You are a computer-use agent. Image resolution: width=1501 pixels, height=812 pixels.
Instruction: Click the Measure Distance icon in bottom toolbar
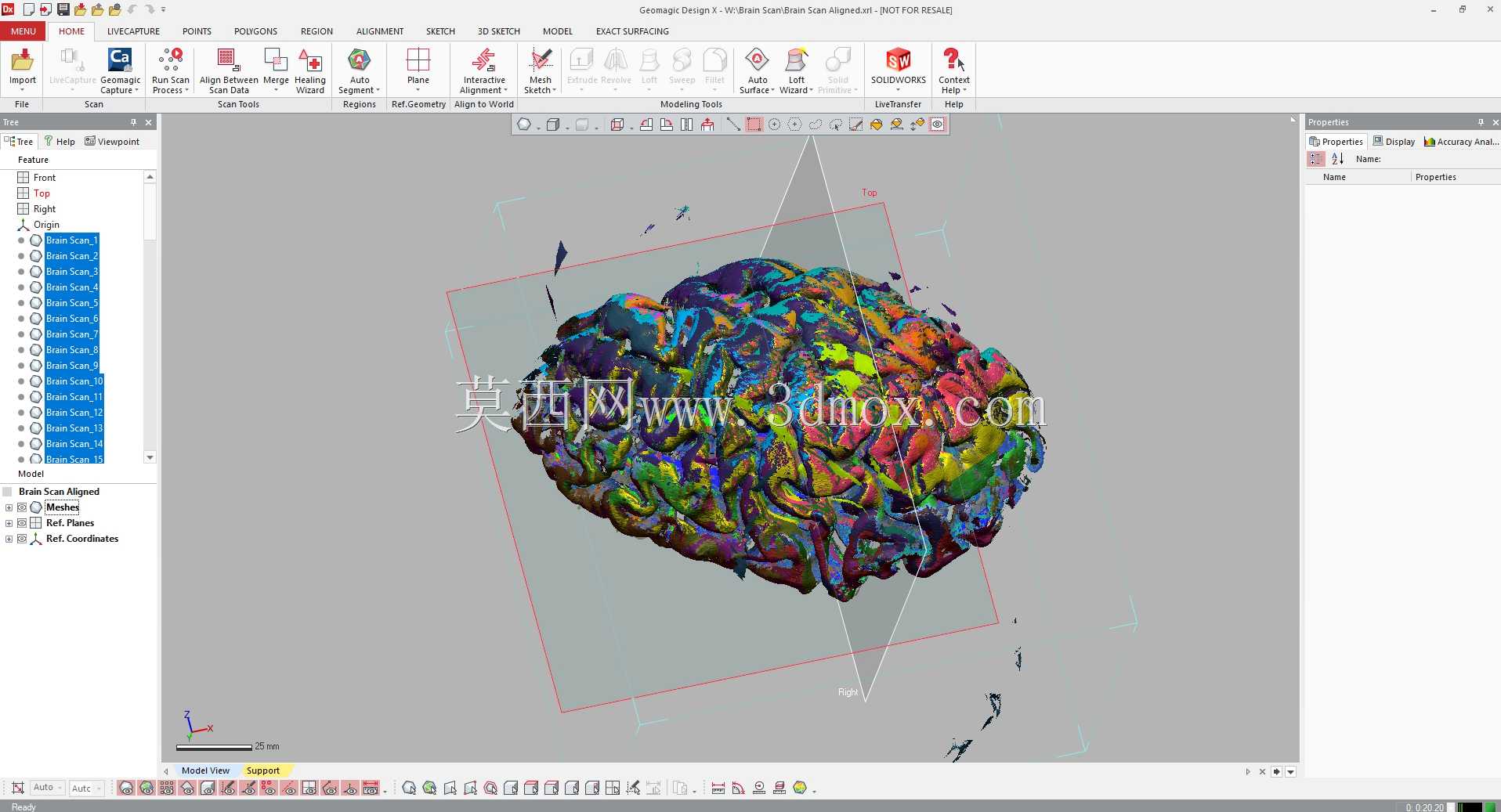click(718, 788)
